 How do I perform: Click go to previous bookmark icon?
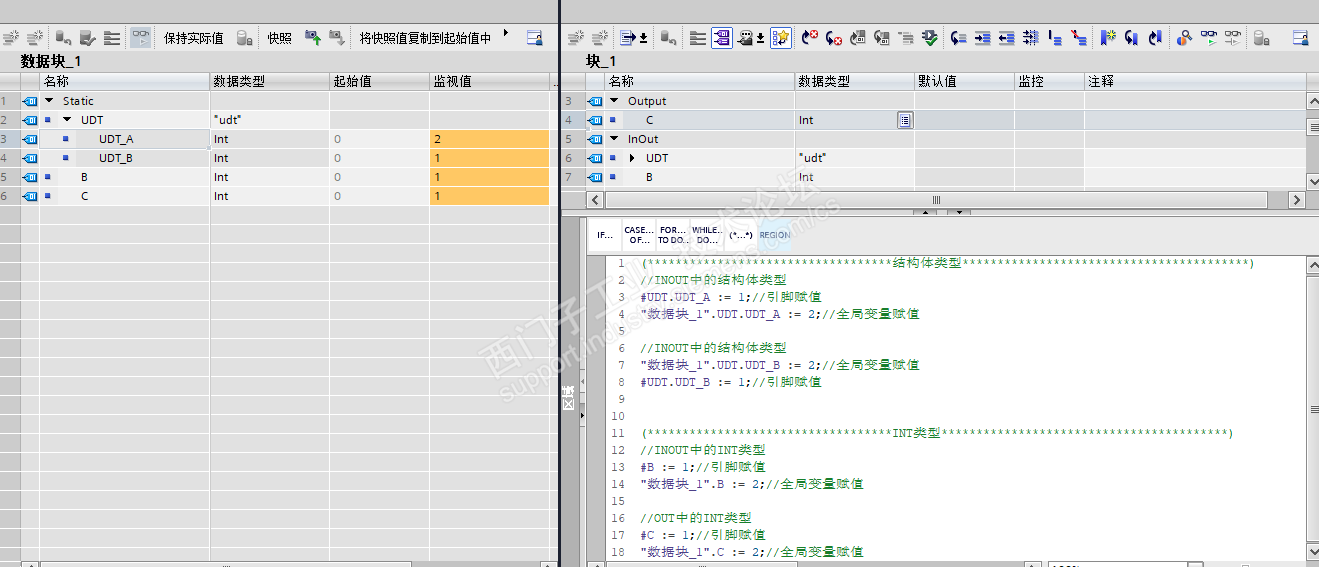coord(1155,38)
